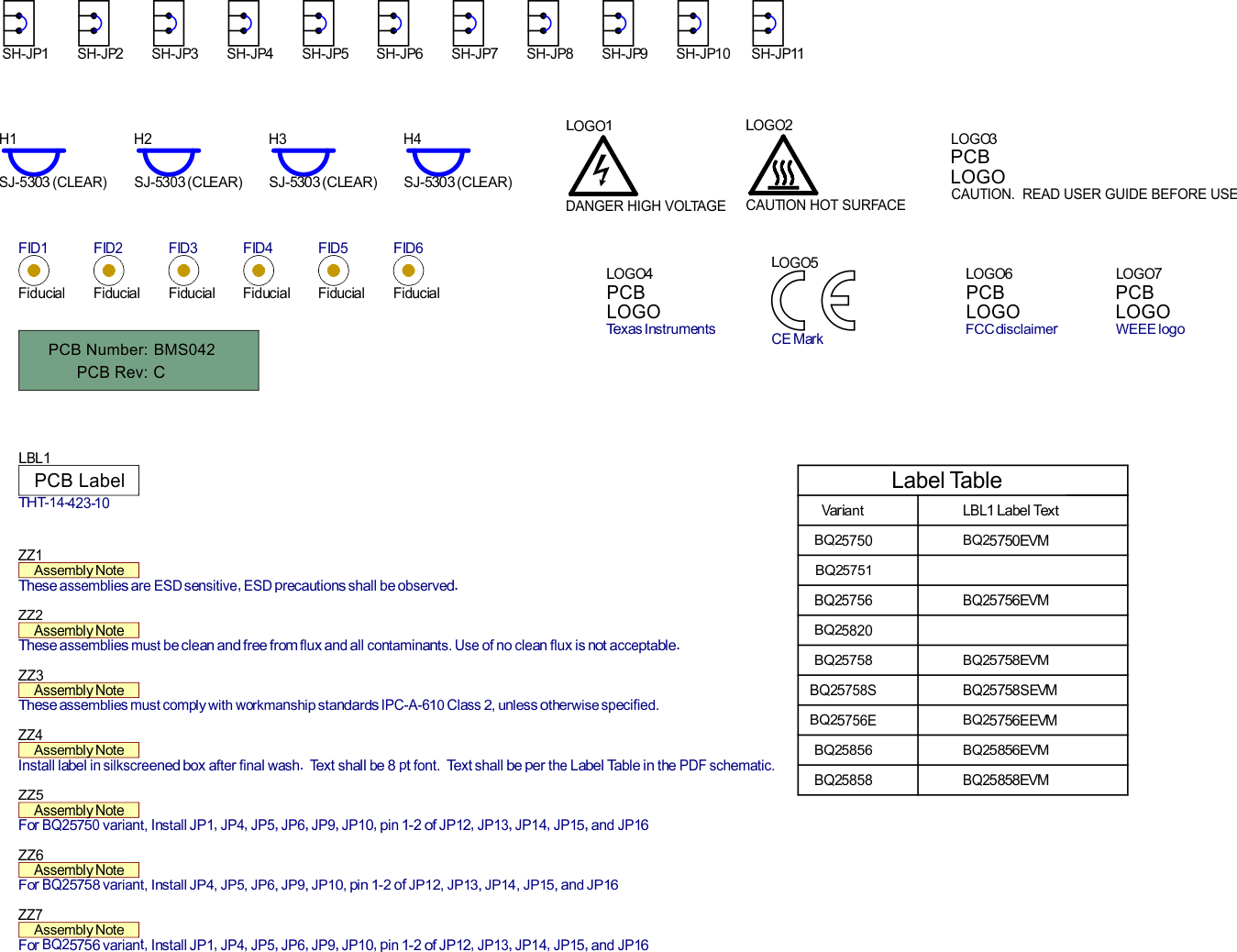Image resolution: width=1237 pixels, height=952 pixels.
Task: Click the SH-JP6 shunt jumper symbol
Action: click(393, 23)
